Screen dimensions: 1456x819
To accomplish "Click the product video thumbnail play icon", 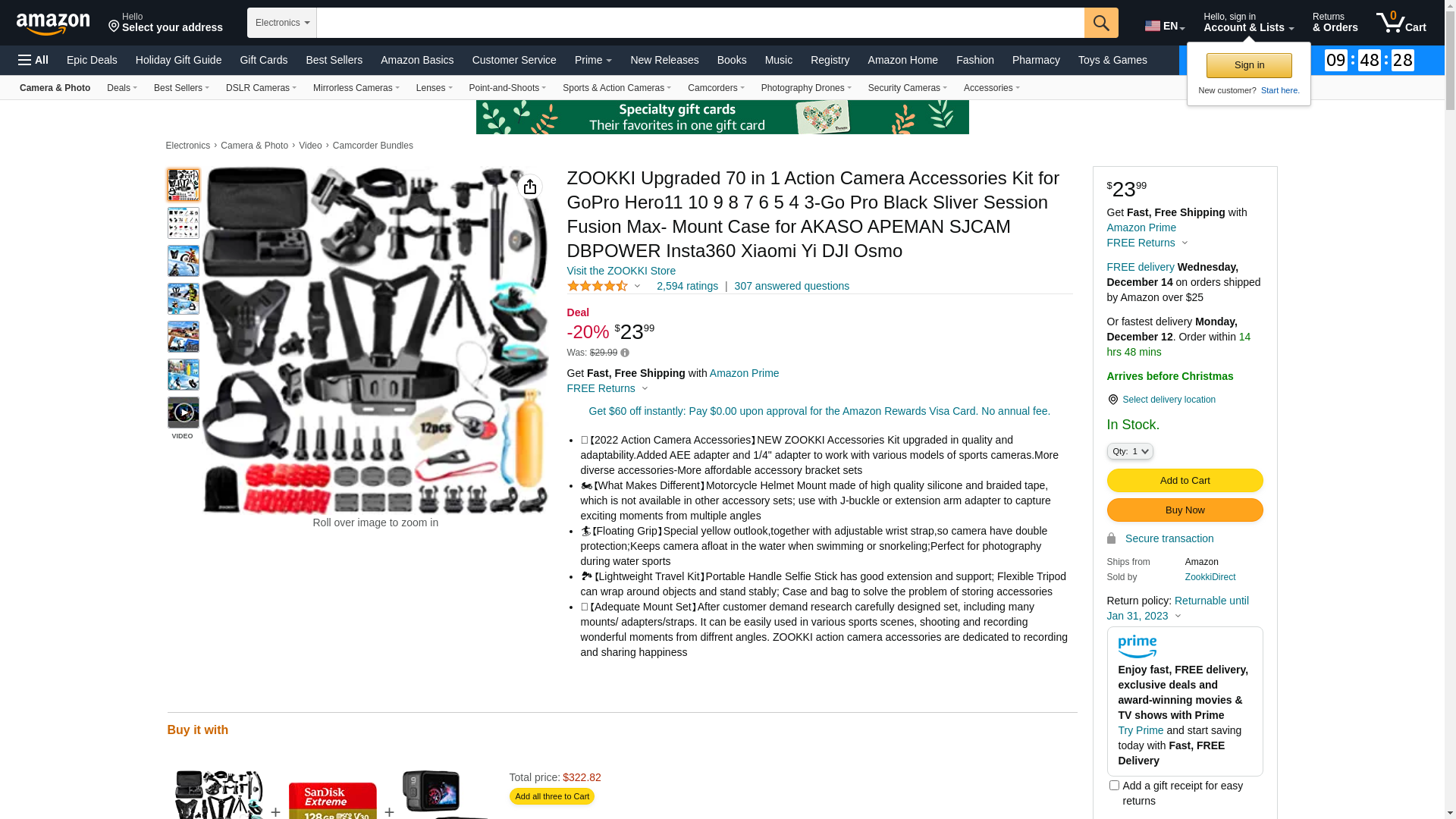I will (x=184, y=413).
